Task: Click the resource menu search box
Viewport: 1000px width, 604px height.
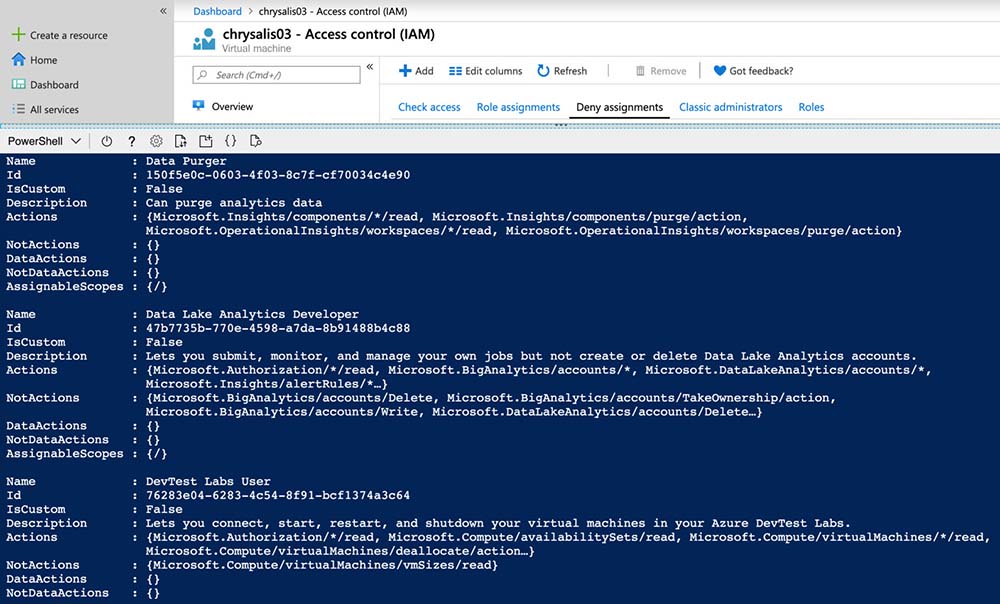Action: click(277, 75)
